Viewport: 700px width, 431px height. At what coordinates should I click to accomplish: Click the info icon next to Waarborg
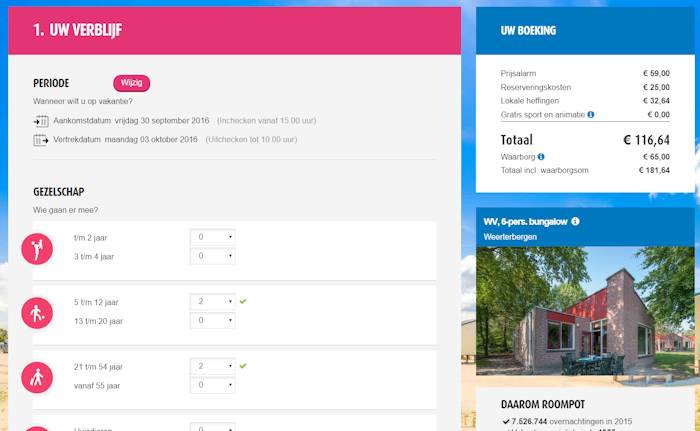[541, 157]
